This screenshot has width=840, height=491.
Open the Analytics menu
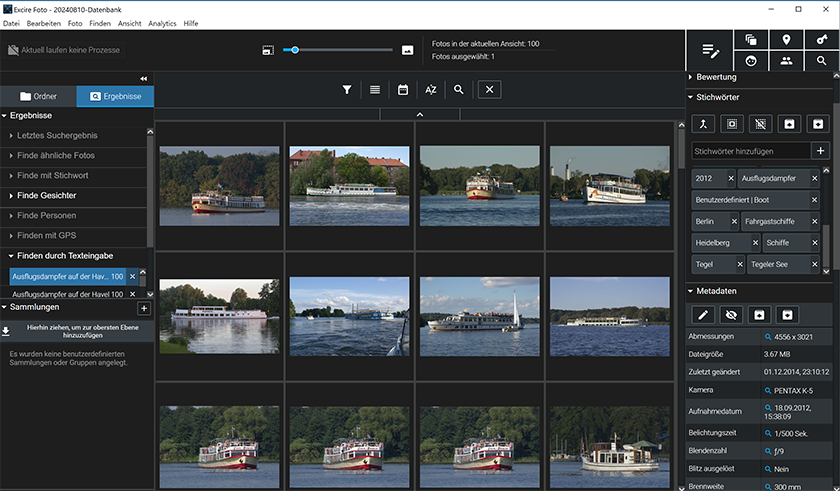click(x=162, y=23)
